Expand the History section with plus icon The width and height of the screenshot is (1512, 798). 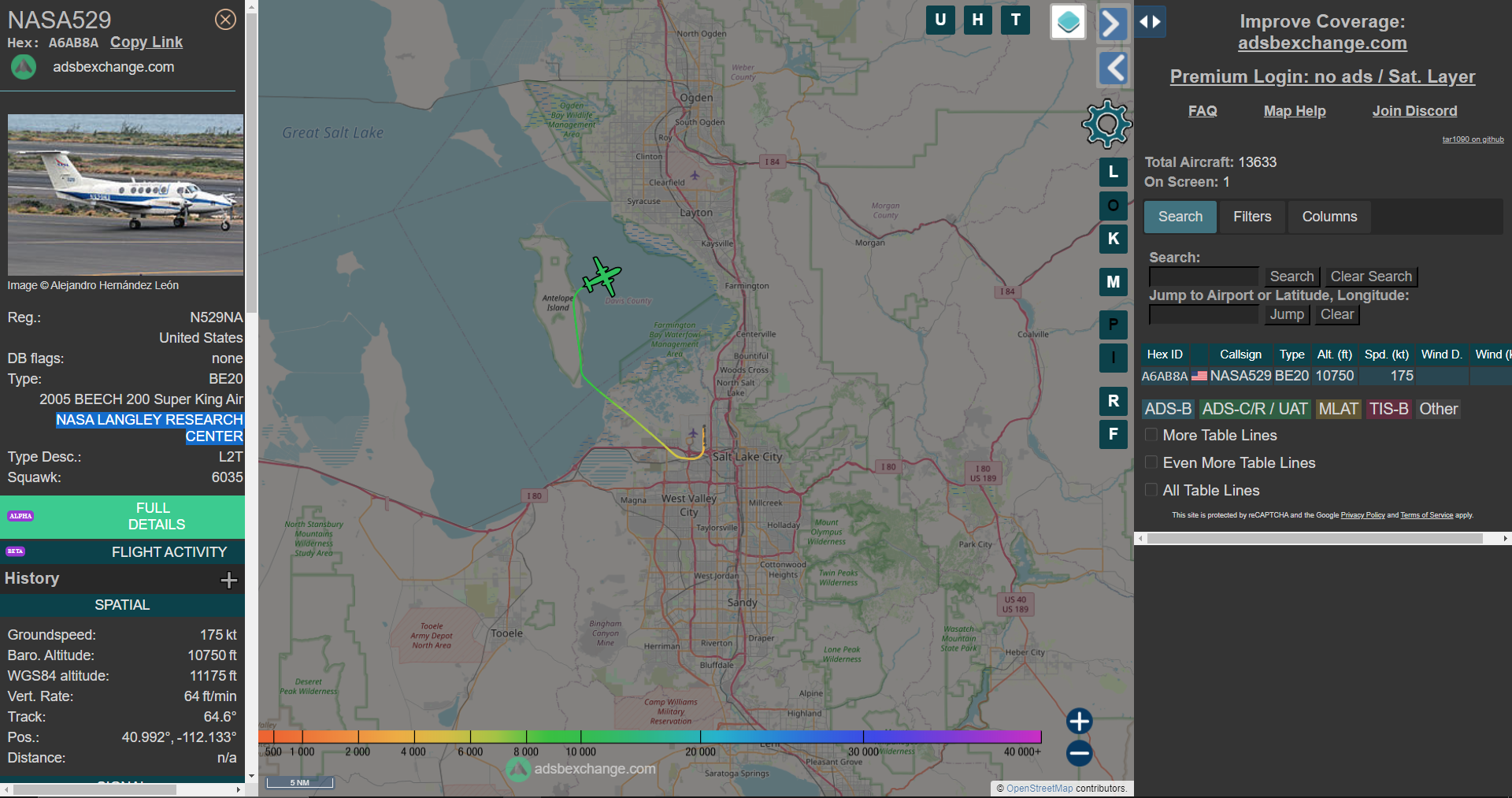[x=228, y=581]
